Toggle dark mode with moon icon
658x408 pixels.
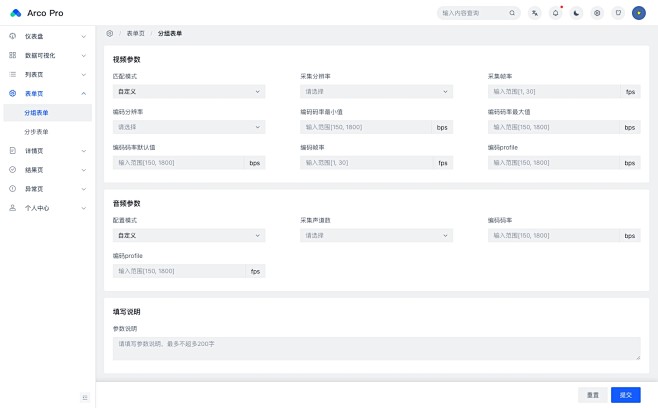click(x=576, y=13)
